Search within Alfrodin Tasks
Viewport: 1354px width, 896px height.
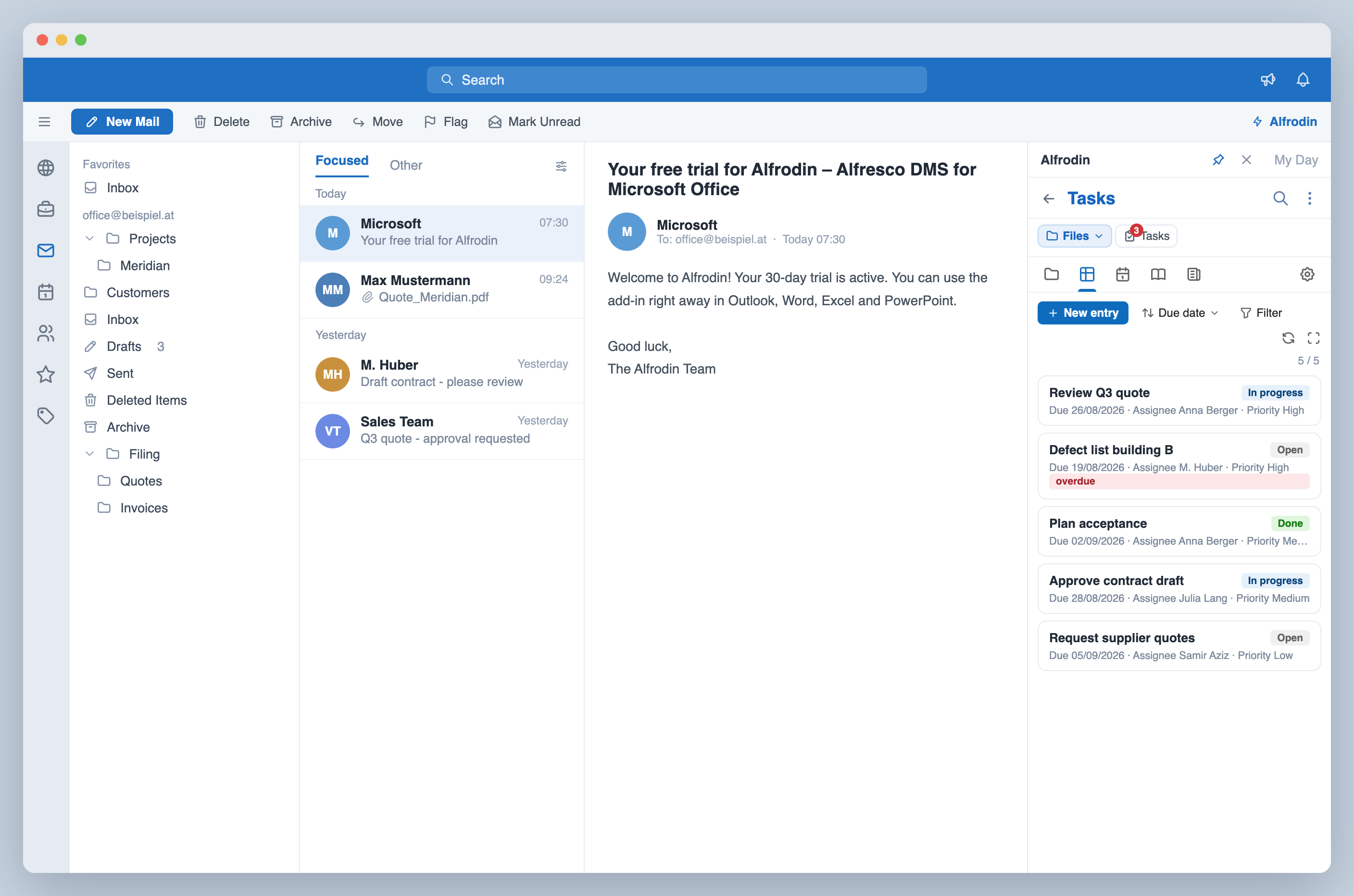1280,199
